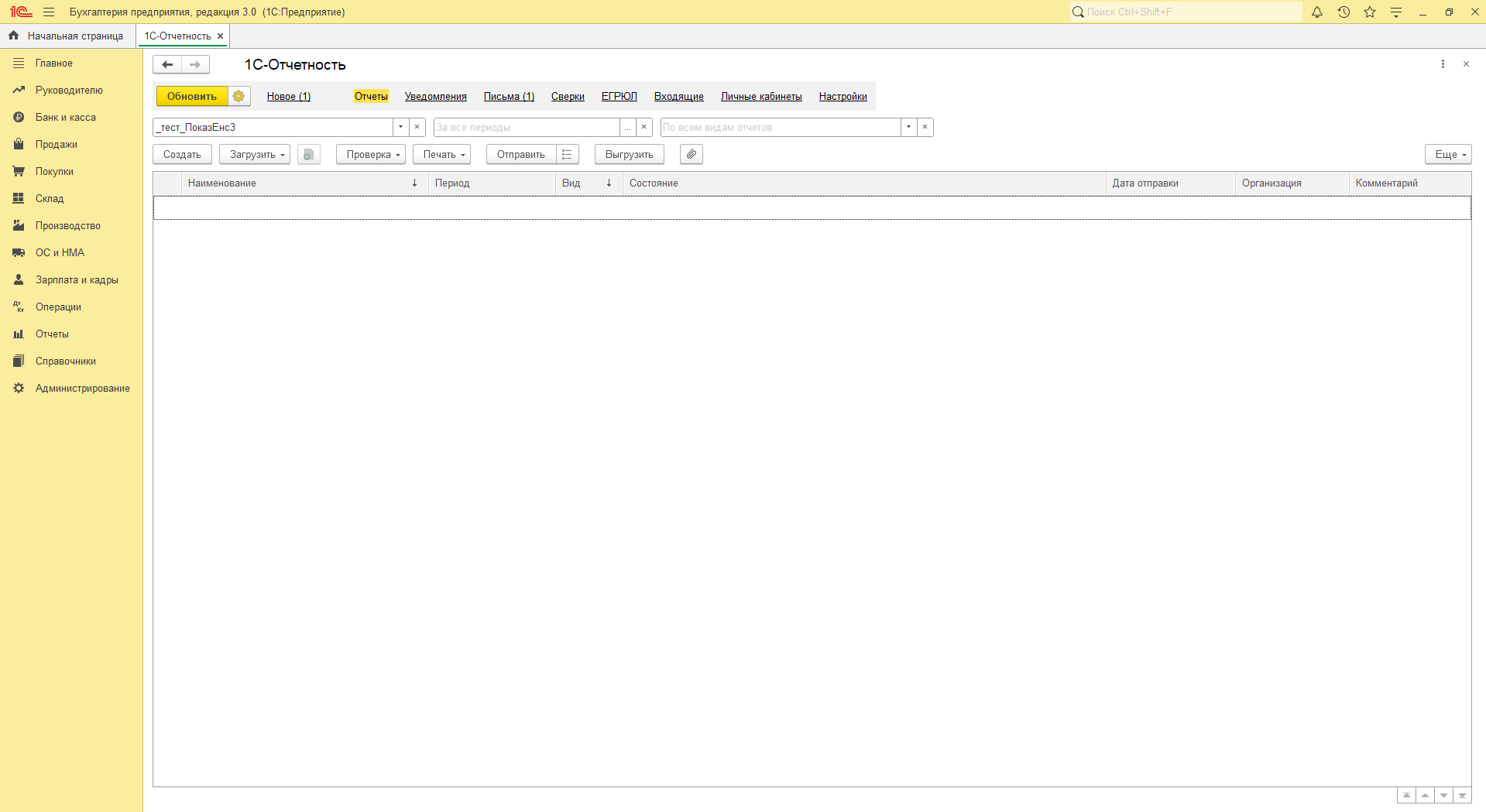This screenshot has width=1486, height=812.
Task: Open the Настройки link
Action: 843,96
